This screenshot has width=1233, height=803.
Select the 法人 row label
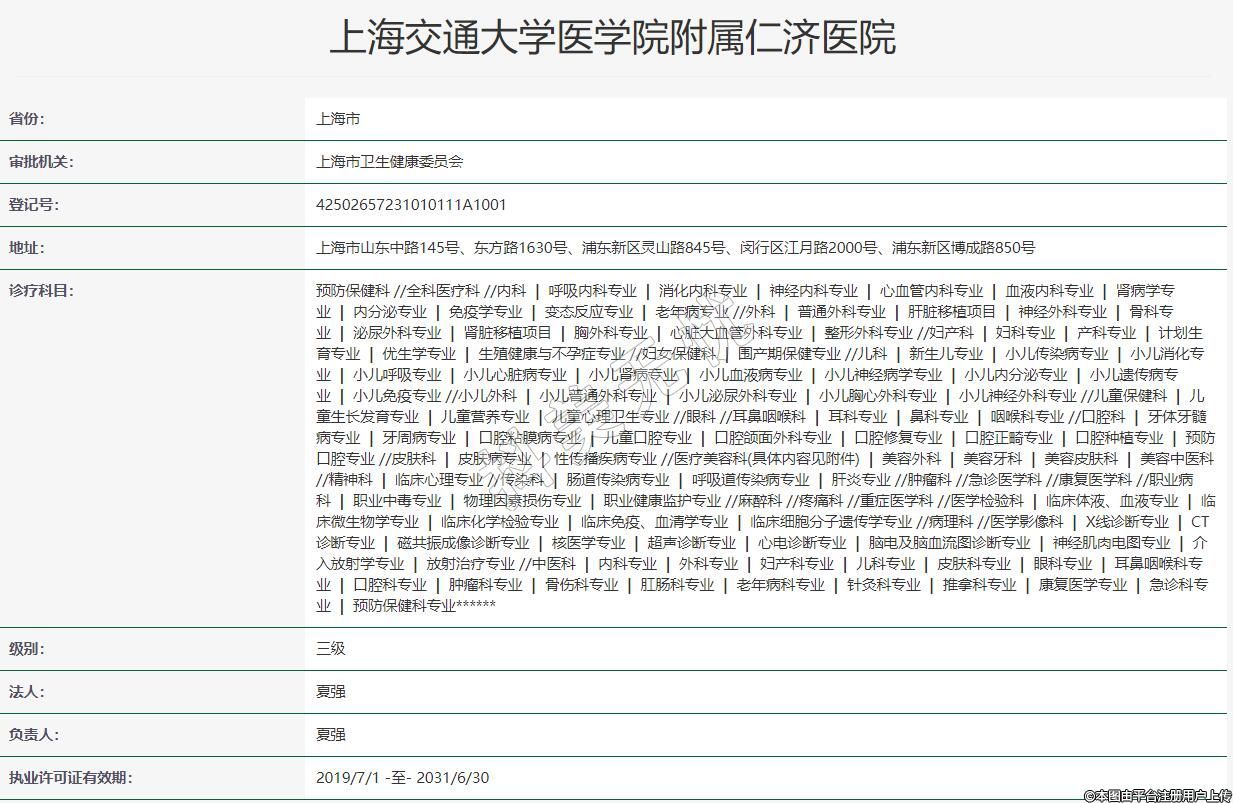[27, 692]
